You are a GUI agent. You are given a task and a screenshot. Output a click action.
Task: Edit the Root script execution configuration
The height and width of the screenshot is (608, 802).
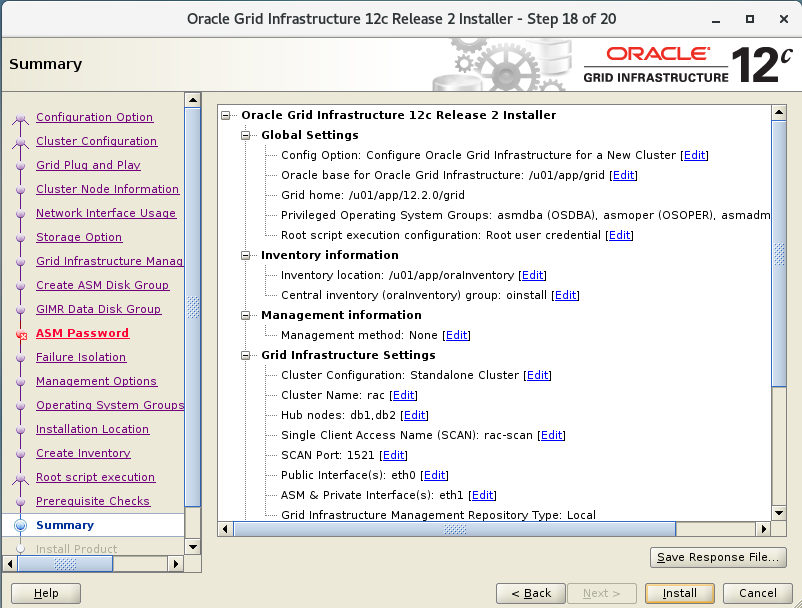(x=619, y=235)
